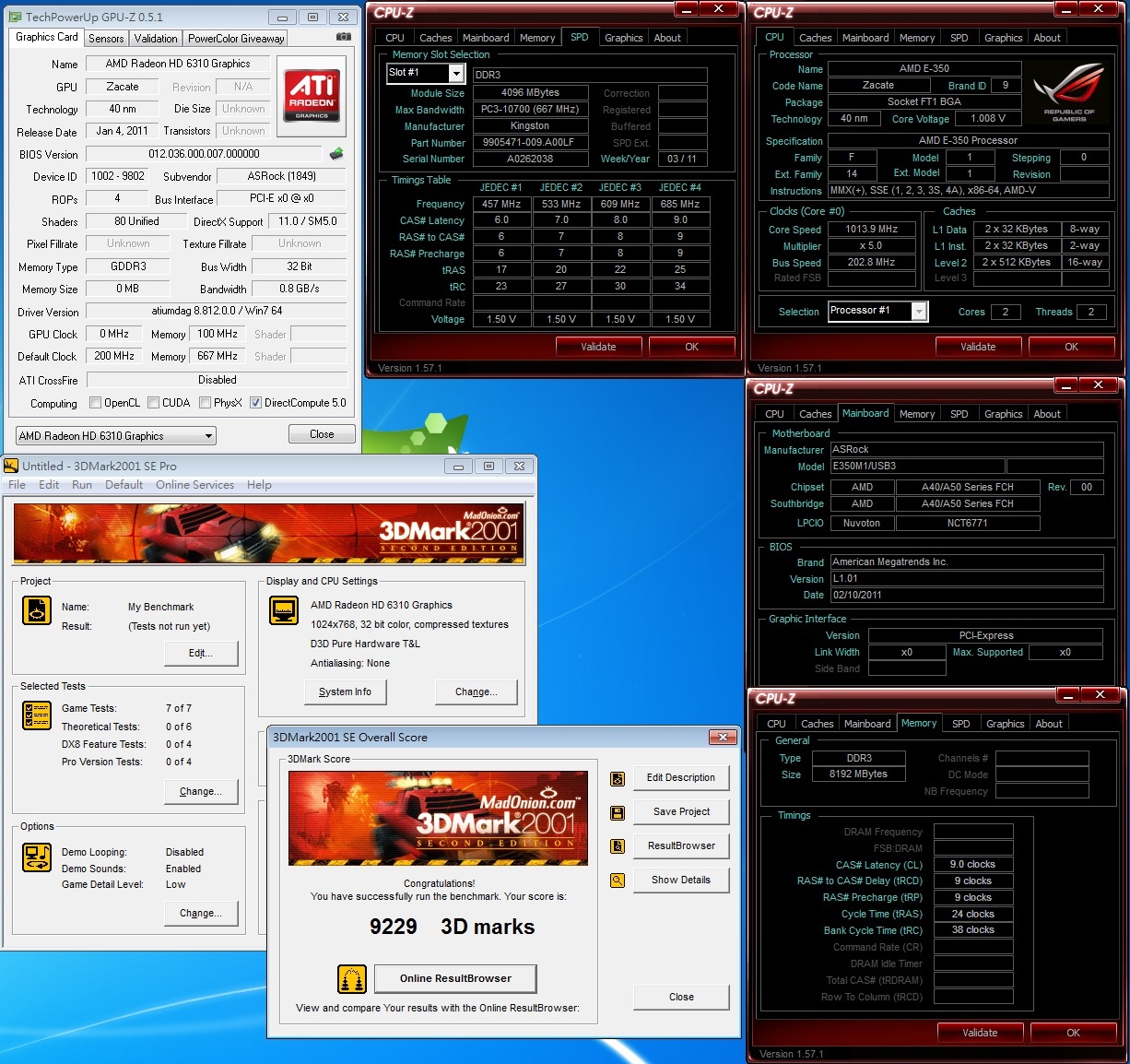Switch to the Sensors tab in GPU-Z
Image resolution: width=1130 pixels, height=1064 pixels.
tap(106, 39)
